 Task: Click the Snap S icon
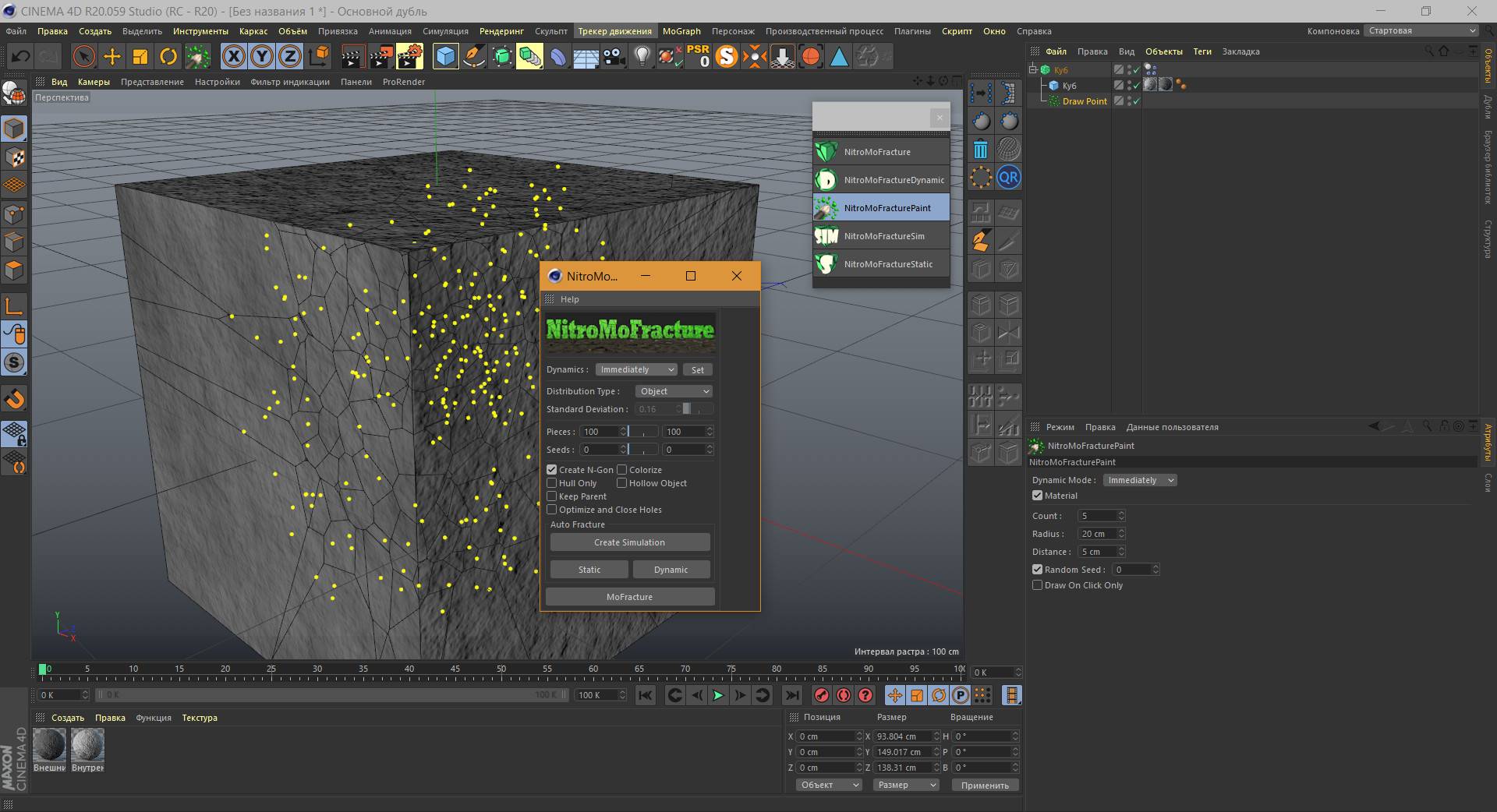(x=14, y=362)
